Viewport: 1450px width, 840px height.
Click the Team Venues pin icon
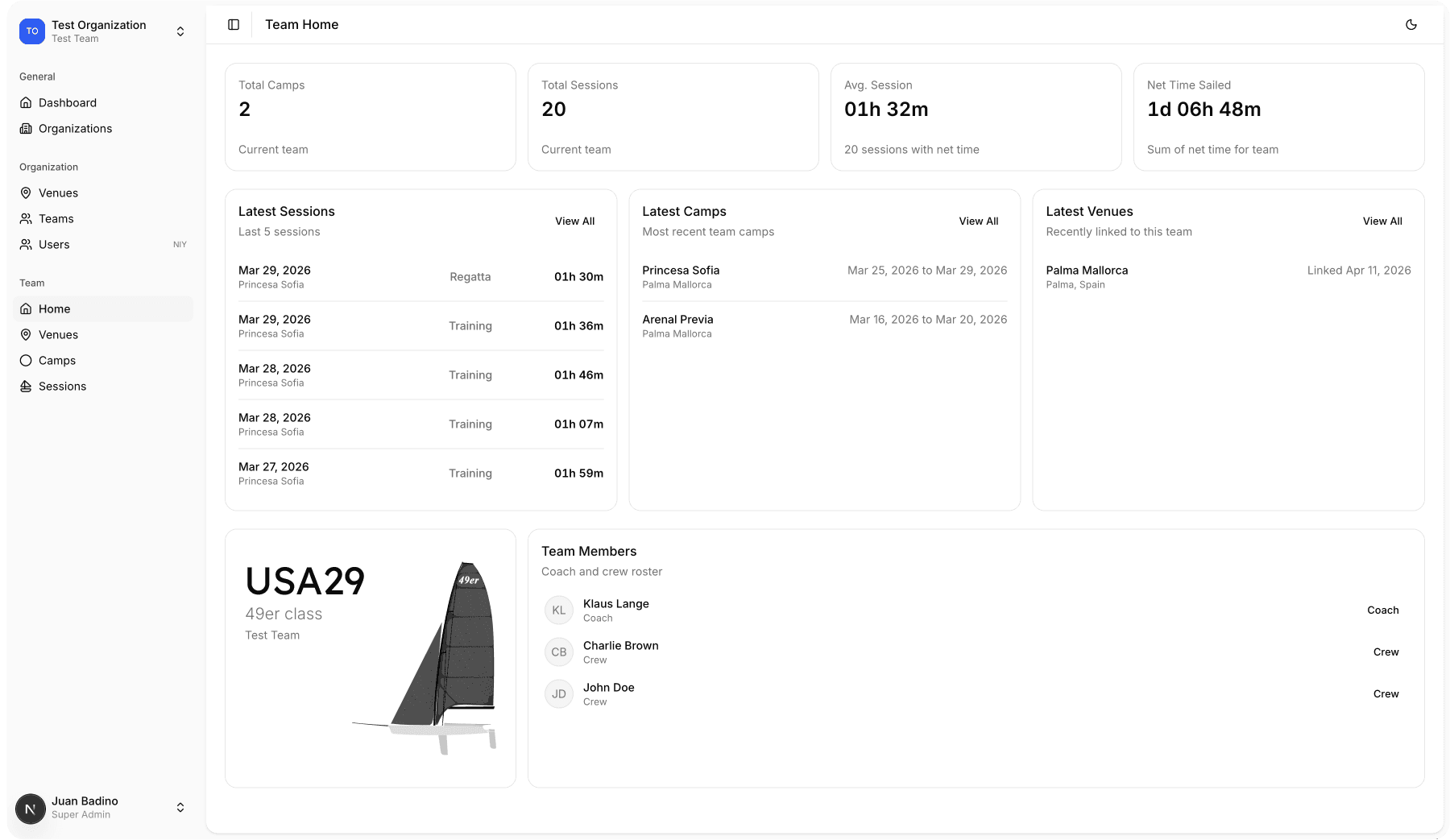(26, 335)
